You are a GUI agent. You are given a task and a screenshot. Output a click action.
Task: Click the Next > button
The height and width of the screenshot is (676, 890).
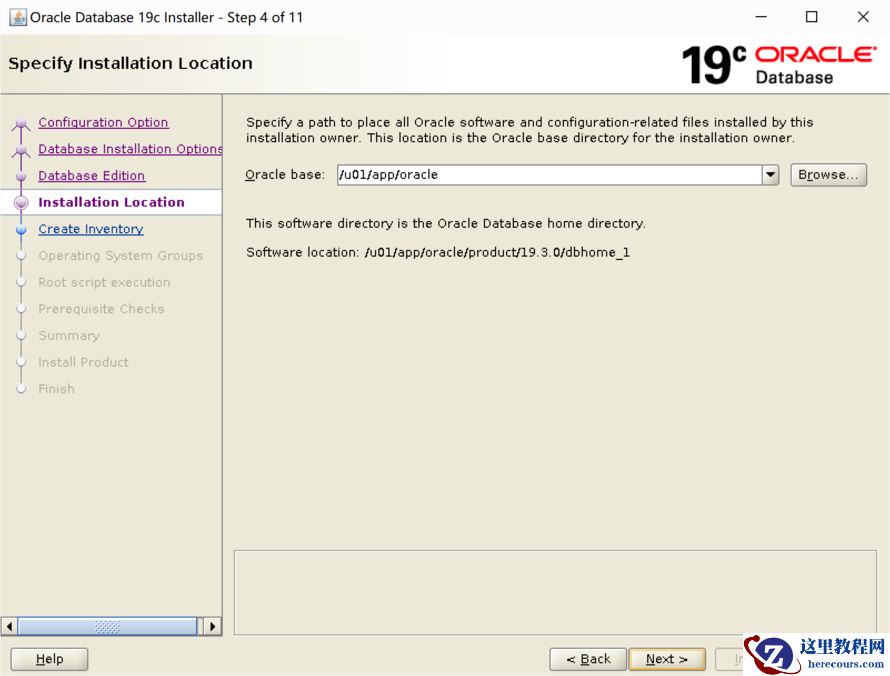(667, 659)
